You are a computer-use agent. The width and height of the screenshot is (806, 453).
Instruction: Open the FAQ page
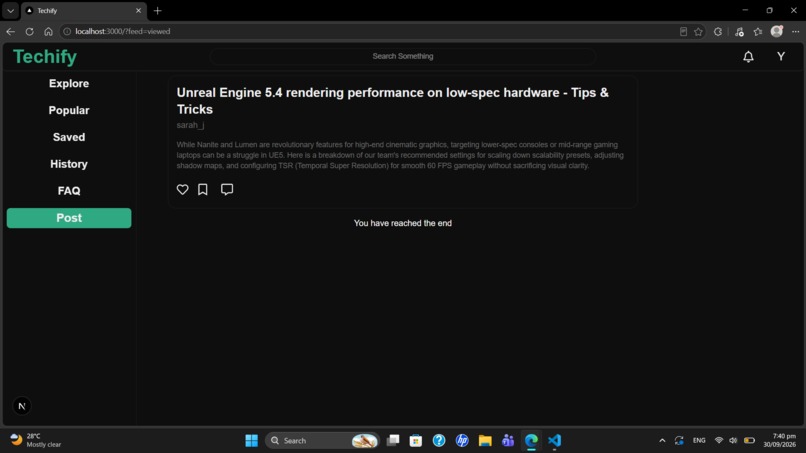click(x=69, y=191)
